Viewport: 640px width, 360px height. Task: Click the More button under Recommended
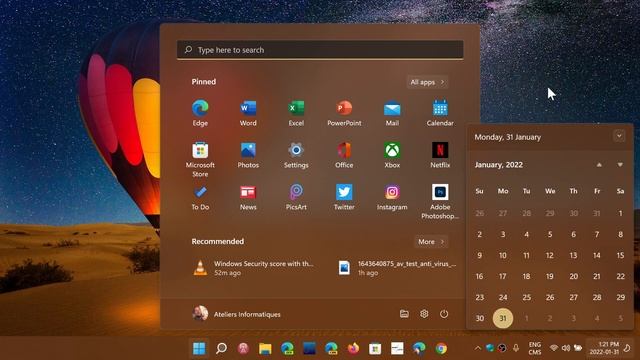[431, 242]
